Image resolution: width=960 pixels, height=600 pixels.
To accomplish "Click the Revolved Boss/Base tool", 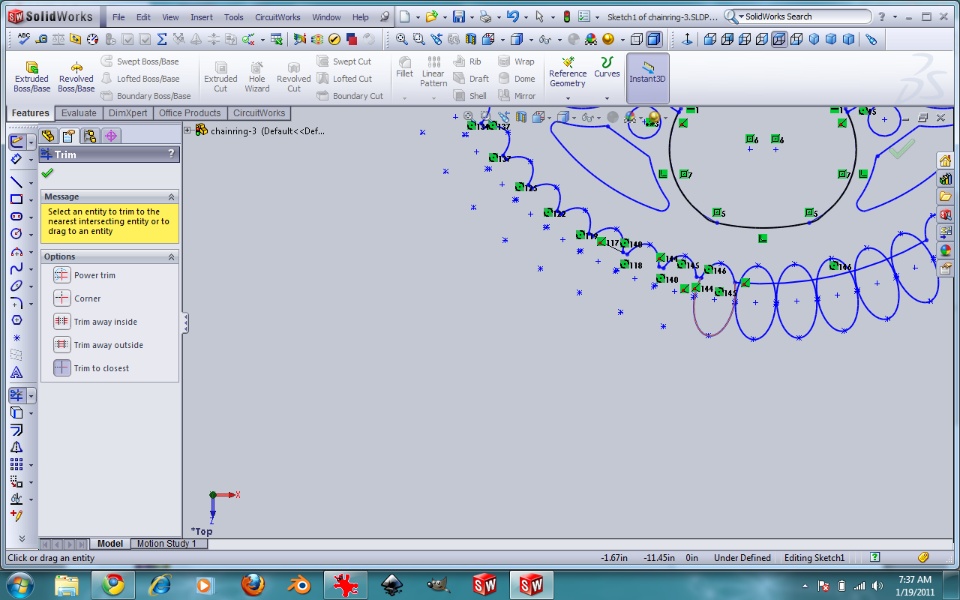I will [x=76, y=77].
